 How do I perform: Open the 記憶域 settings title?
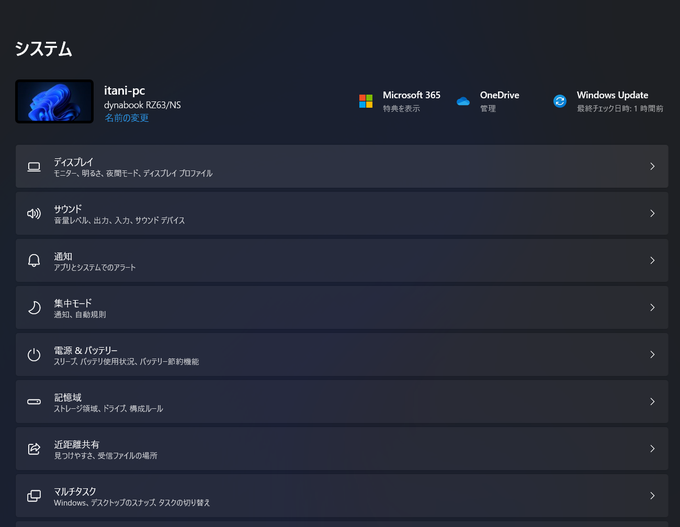tap(68, 397)
